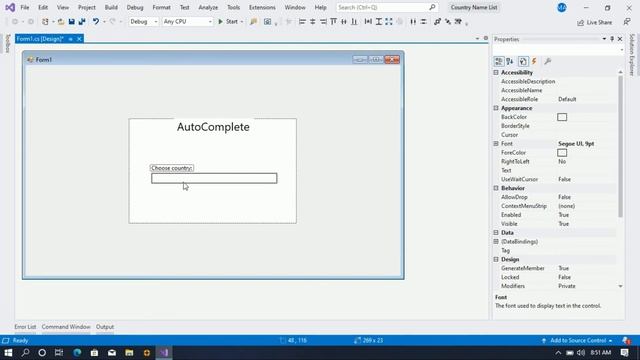Collapse the Accessibility category

click(496, 72)
